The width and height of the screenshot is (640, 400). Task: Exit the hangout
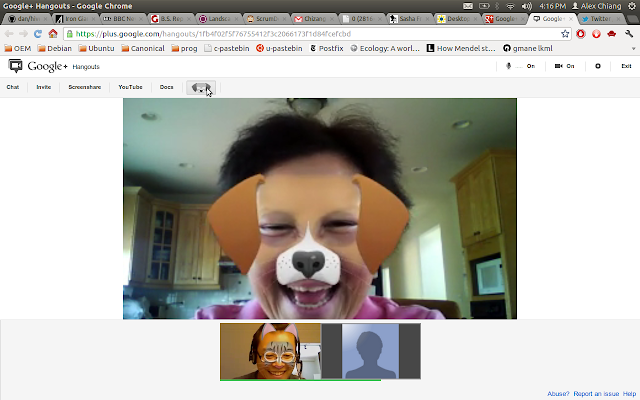(626, 66)
